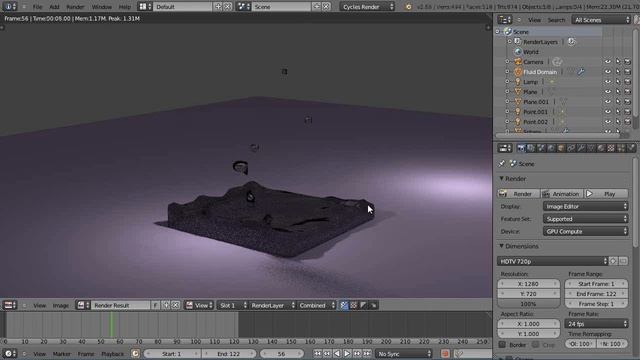Select Scene properties tab icon
The image size is (640, 360).
(x=541, y=148)
